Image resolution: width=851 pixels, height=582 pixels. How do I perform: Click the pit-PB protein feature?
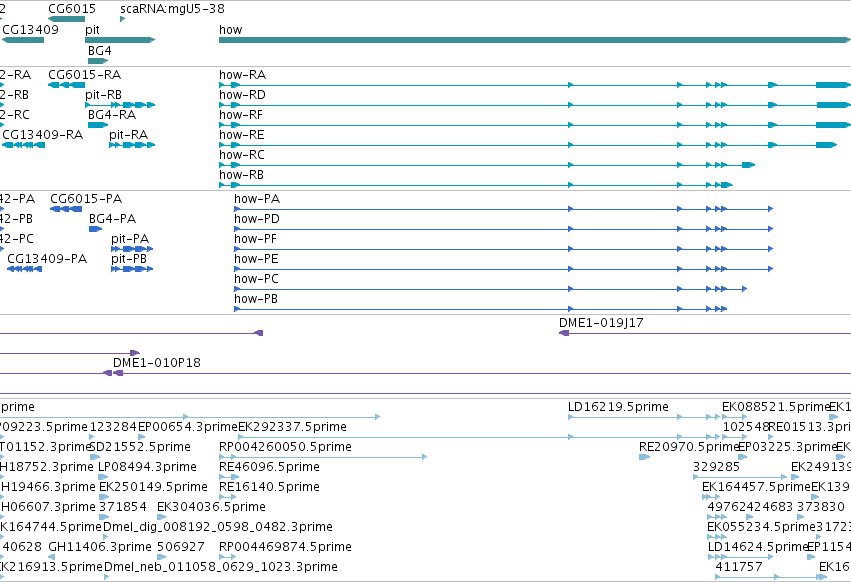[x=132, y=269]
